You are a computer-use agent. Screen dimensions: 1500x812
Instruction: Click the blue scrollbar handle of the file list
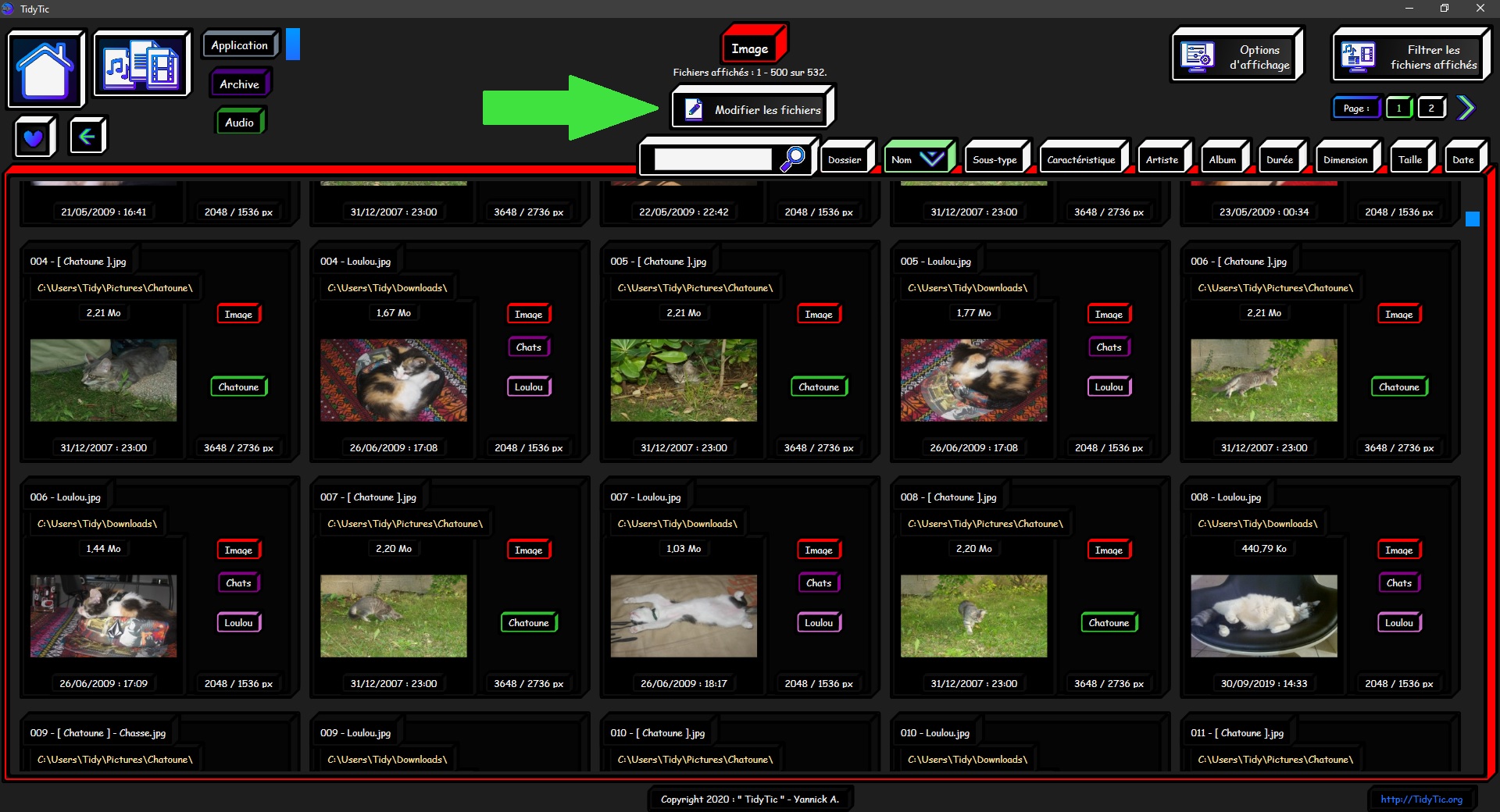pyautogui.click(x=1473, y=219)
